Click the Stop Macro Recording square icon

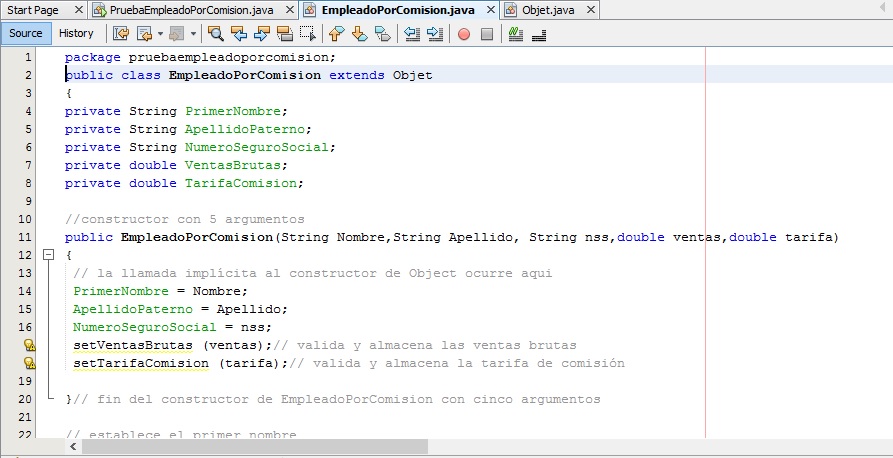487,33
